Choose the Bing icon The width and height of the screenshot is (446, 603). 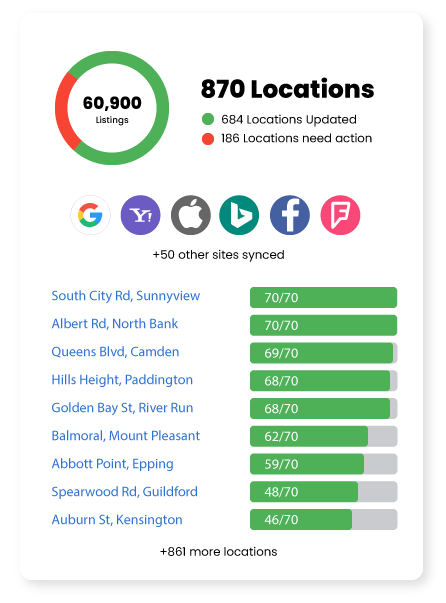click(x=239, y=215)
